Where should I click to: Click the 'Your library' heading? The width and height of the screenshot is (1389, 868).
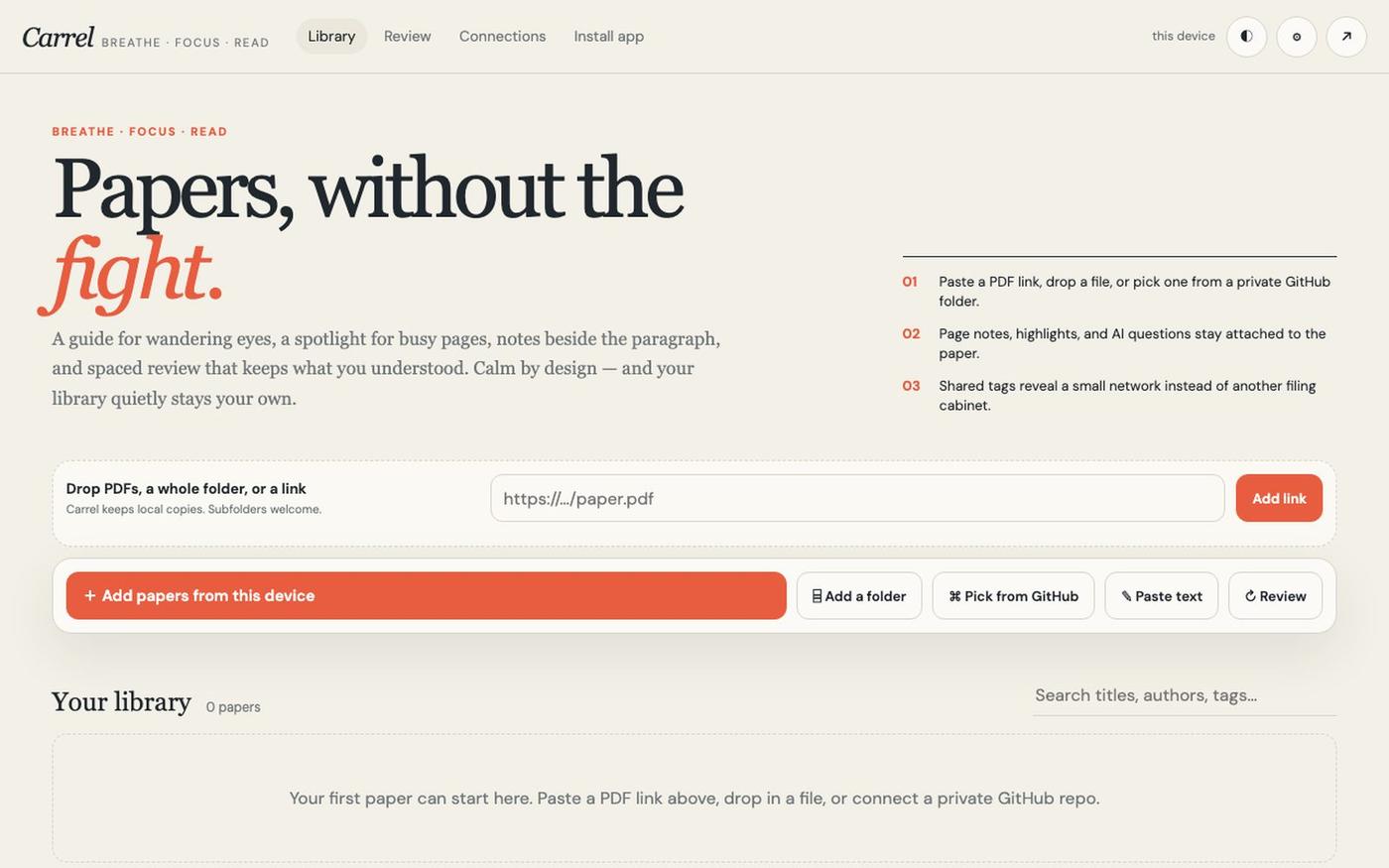tap(121, 702)
